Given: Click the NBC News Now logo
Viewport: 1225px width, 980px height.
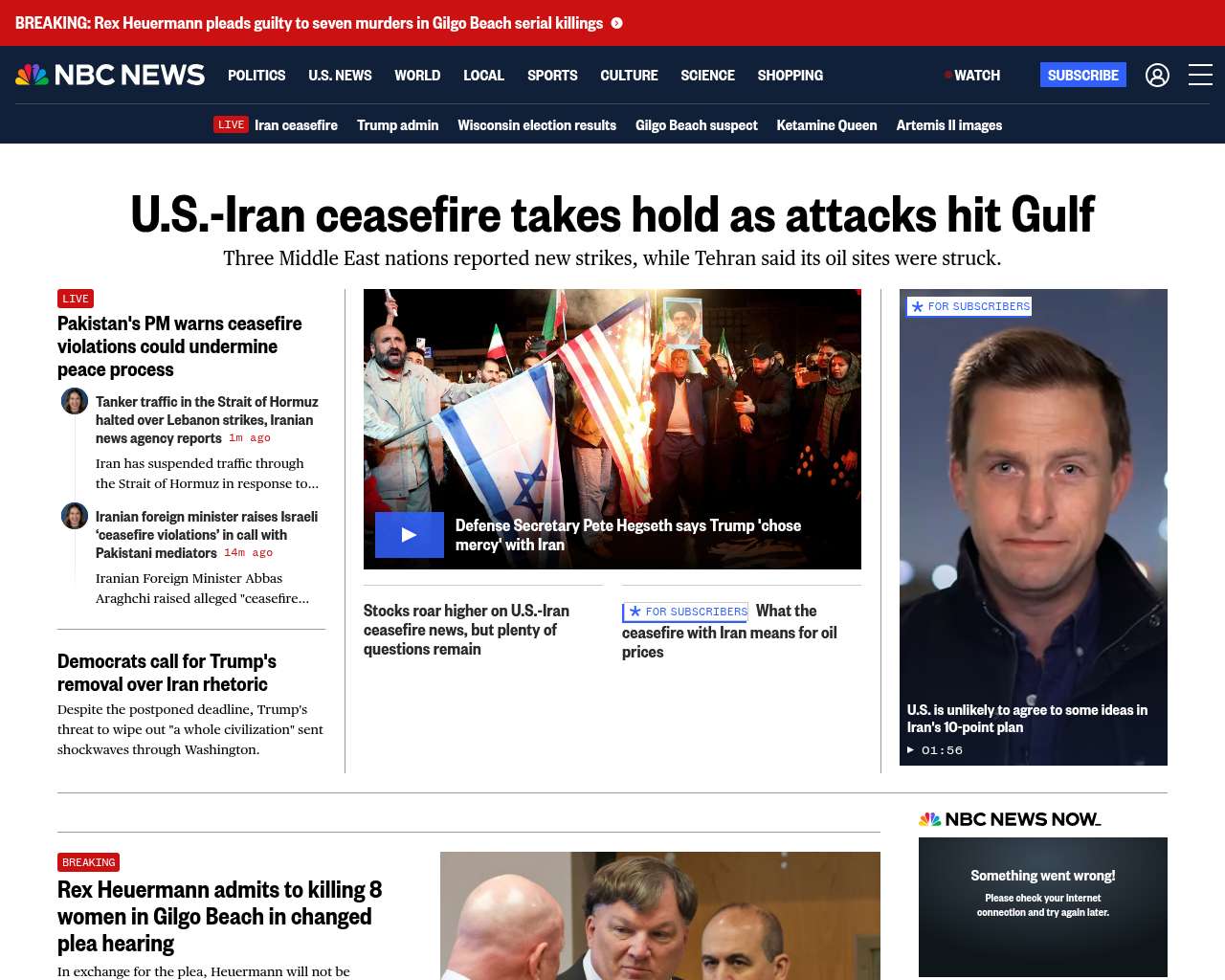Looking at the screenshot, I should tap(1010, 819).
